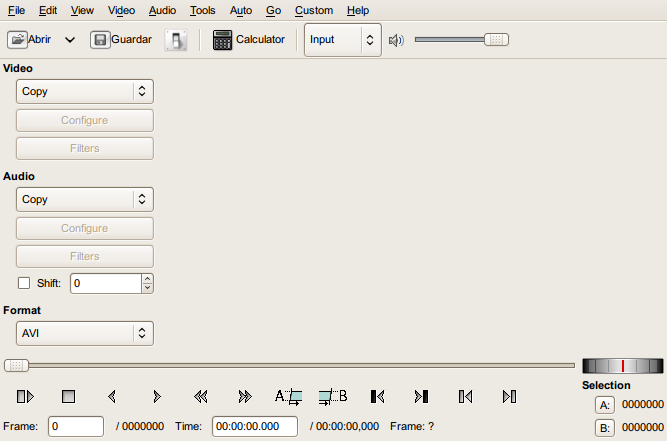Screen dimensions: 667x441
Task: Open the Tools menu
Action: click(x=202, y=10)
